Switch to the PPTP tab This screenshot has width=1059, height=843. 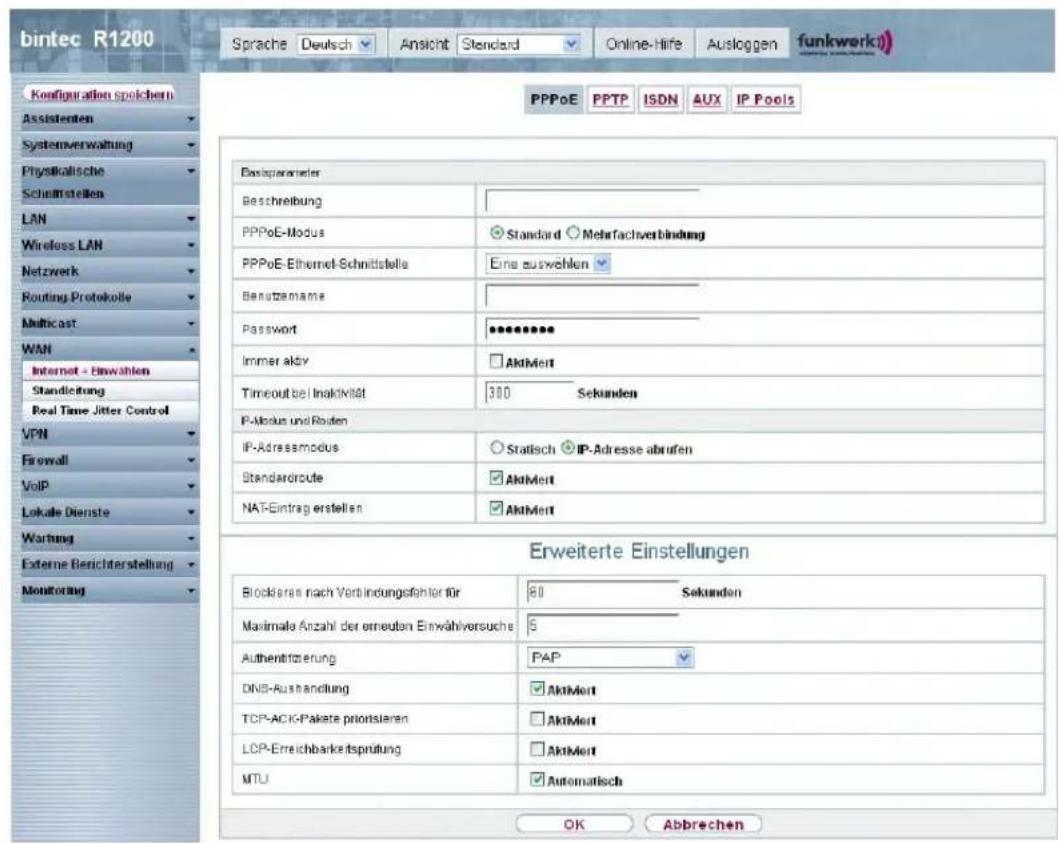click(x=611, y=100)
